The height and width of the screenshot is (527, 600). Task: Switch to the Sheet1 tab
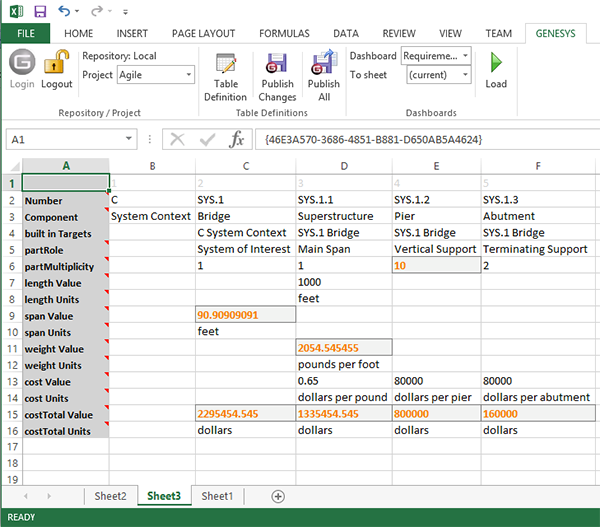point(217,496)
